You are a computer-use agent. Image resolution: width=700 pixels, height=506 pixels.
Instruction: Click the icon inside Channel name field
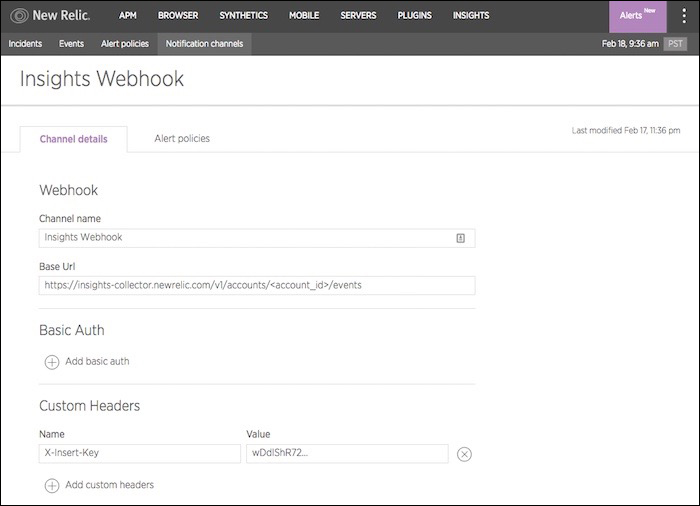pyautogui.click(x=460, y=238)
